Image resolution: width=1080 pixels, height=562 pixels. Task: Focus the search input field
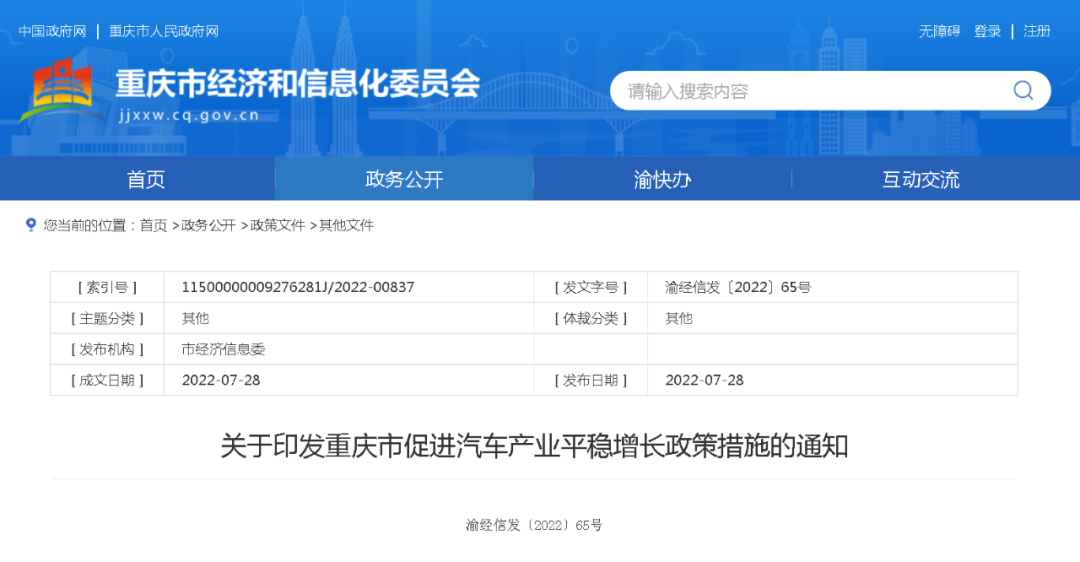point(830,90)
